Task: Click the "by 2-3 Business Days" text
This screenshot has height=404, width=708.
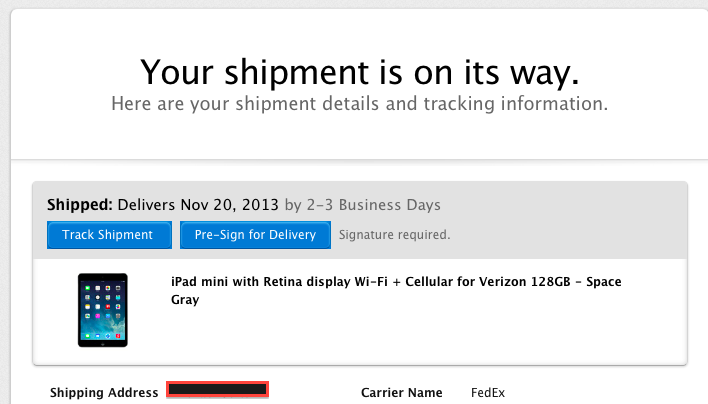Action: pos(363,205)
